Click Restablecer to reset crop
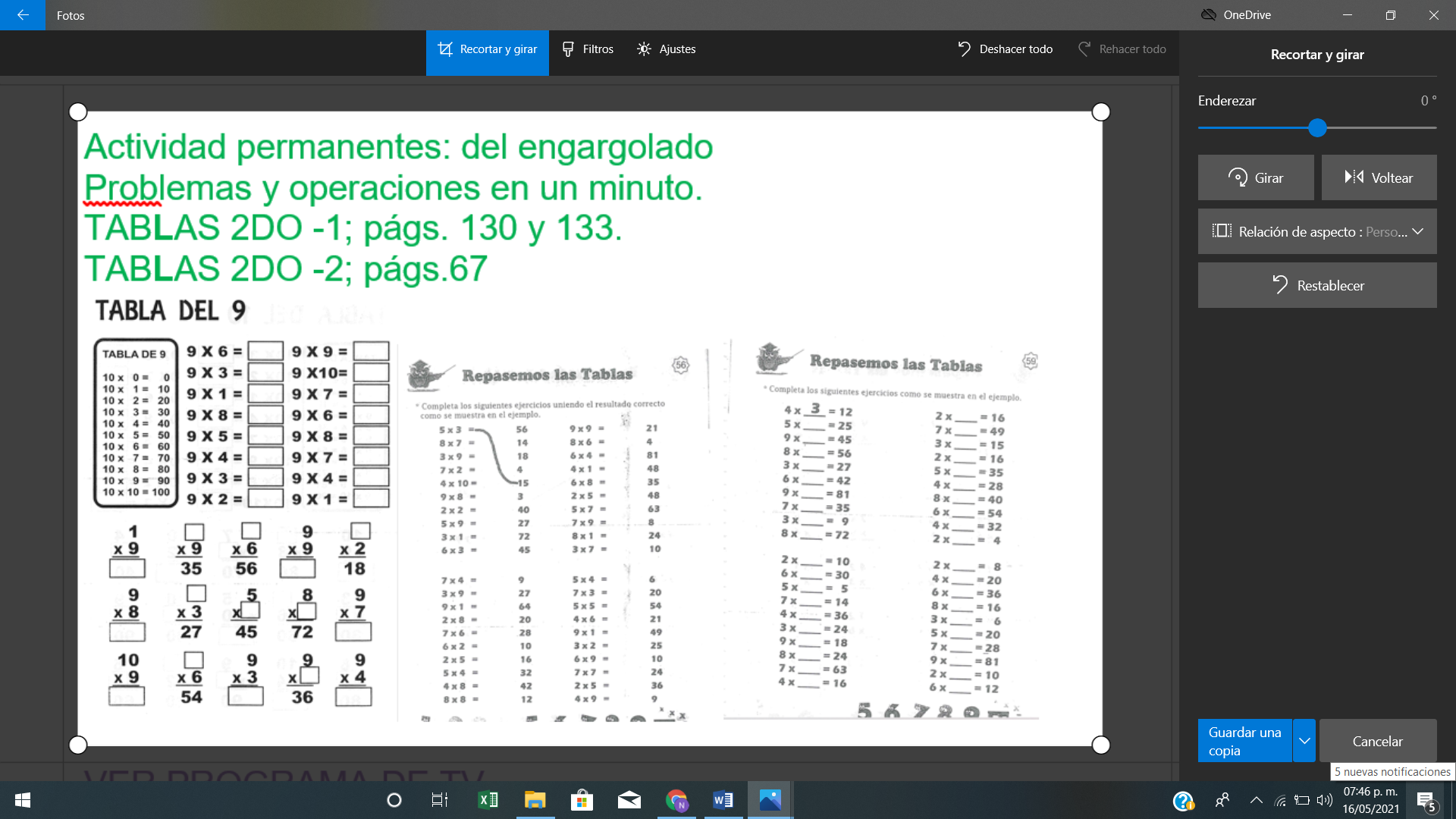Viewport: 1456px width, 819px height. tap(1317, 286)
